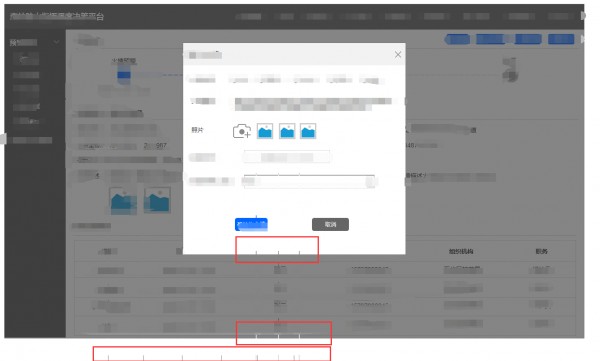Open the first photo thumbnail in the dialog
The width and height of the screenshot is (600, 361).
click(x=265, y=131)
